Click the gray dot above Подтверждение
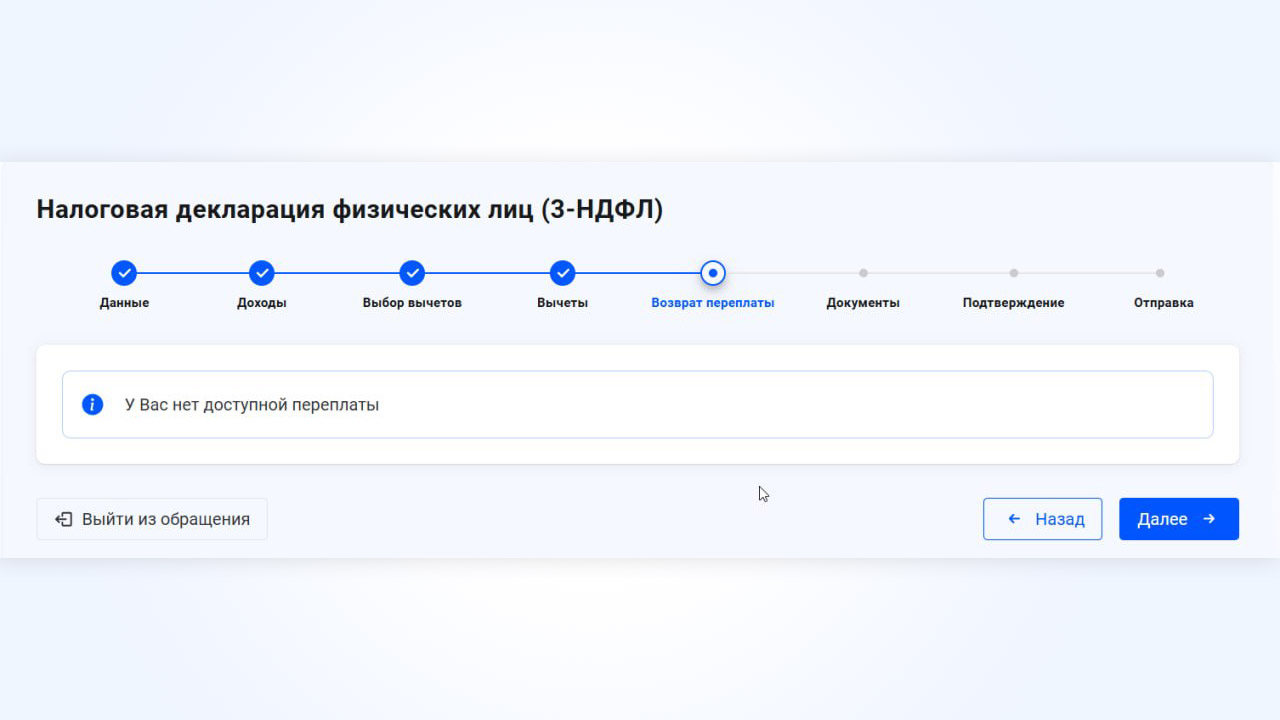The width and height of the screenshot is (1280, 720). [x=1013, y=273]
